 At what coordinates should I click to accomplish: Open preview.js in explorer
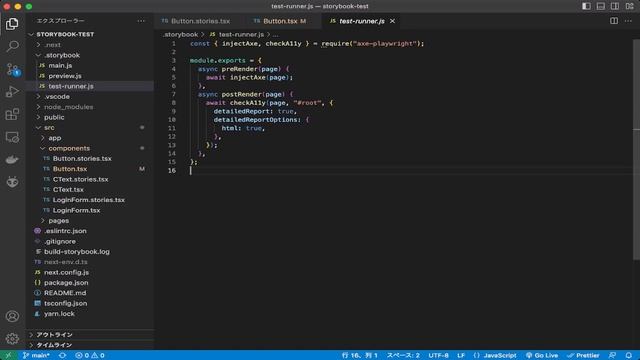(90, 76)
